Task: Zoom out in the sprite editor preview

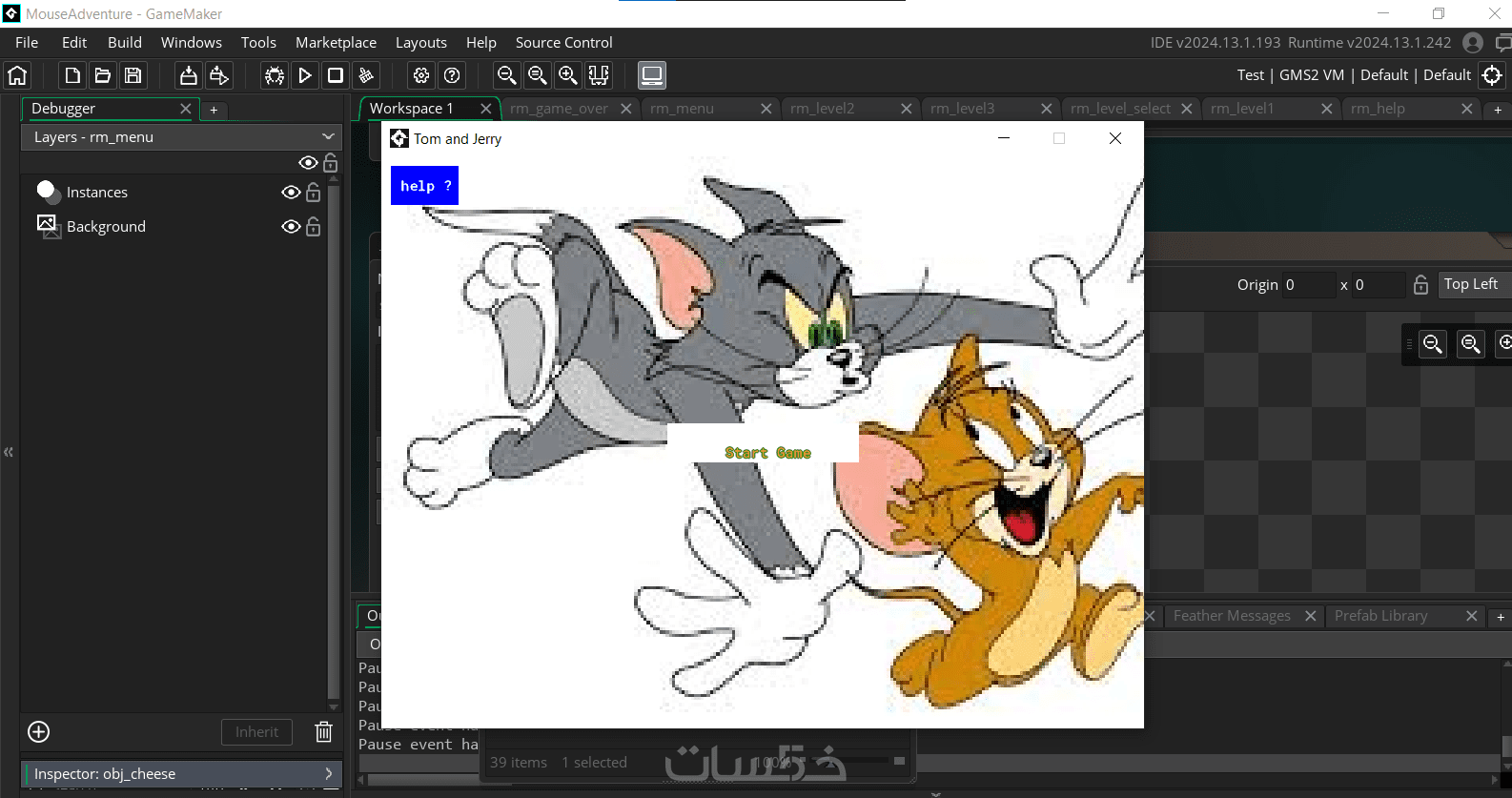Action: [1433, 343]
